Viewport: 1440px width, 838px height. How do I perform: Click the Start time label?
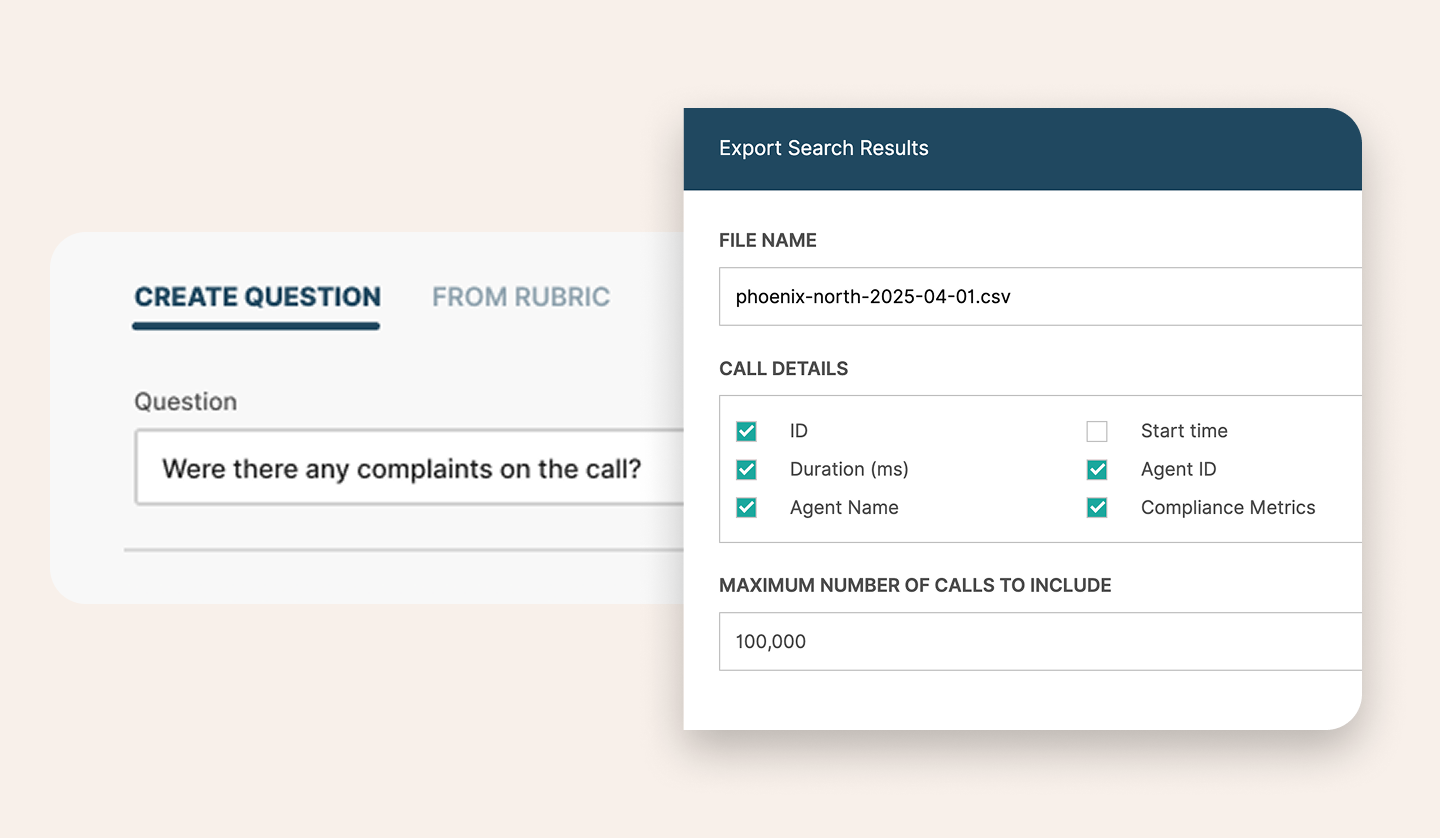coord(1184,431)
